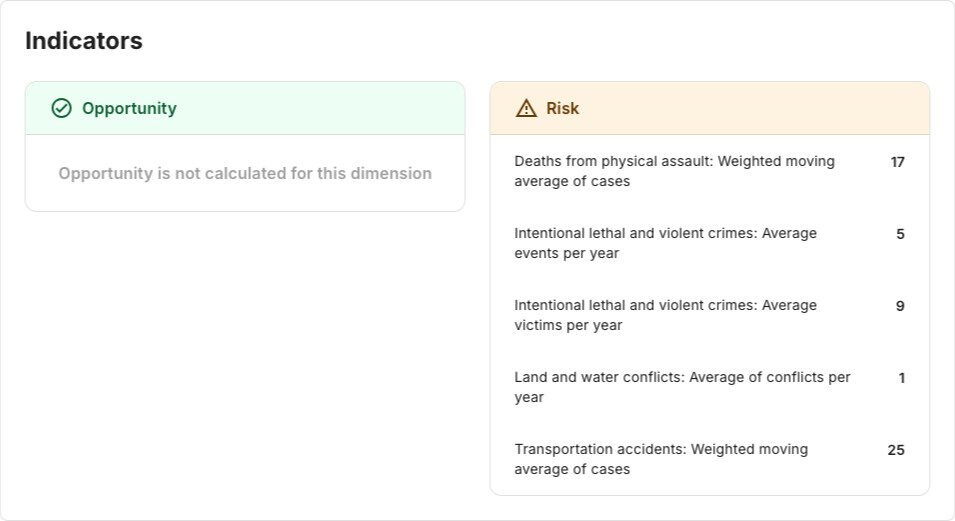The width and height of the screenshot is (955, 521).
Task: Click the 'Opportunity is not calculated' message
Action: [245, 173]
